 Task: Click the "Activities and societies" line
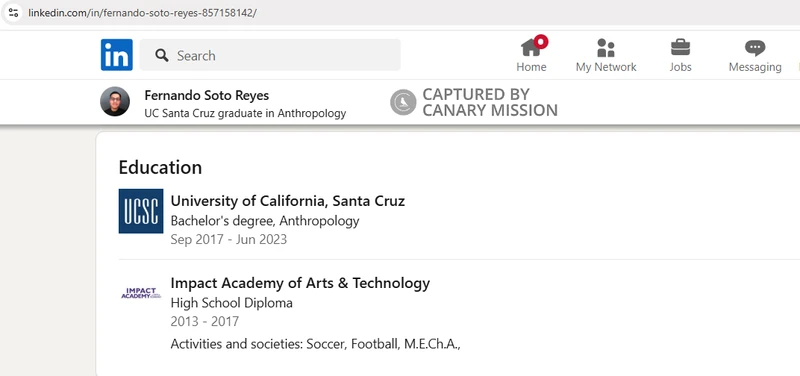click(x=316, y=344)
